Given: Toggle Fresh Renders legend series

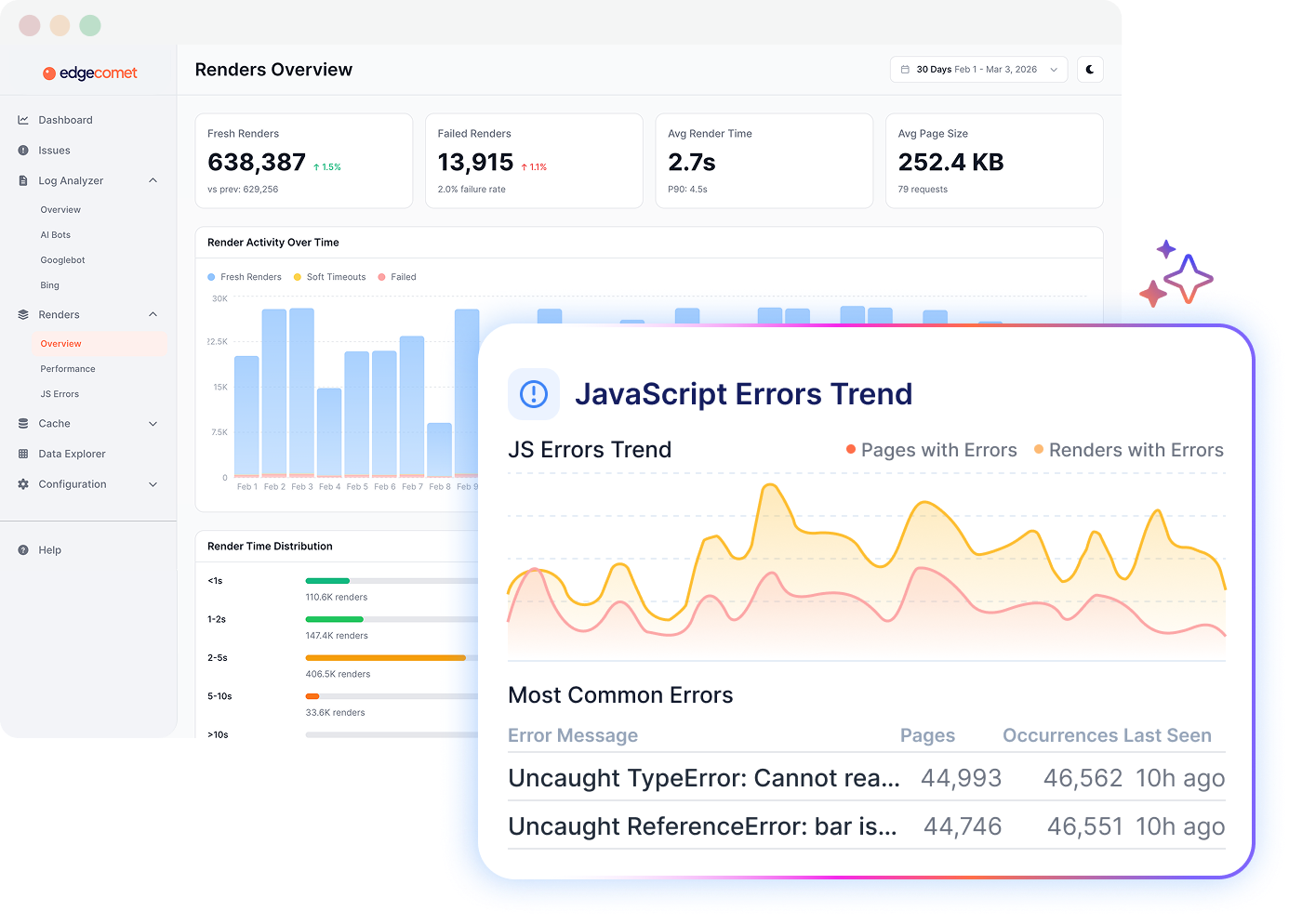Looking at the screenshot, I should 245,277.
